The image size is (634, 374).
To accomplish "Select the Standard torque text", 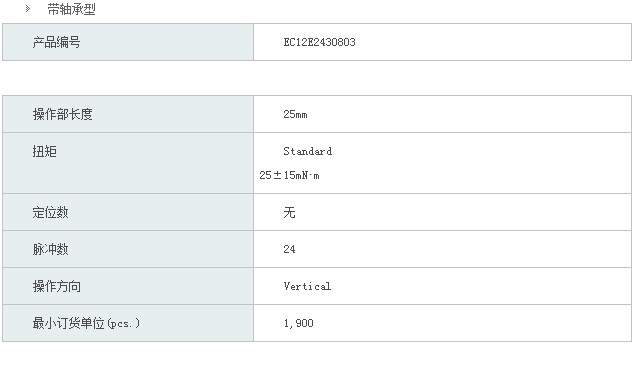I will [x=308, y=151].
